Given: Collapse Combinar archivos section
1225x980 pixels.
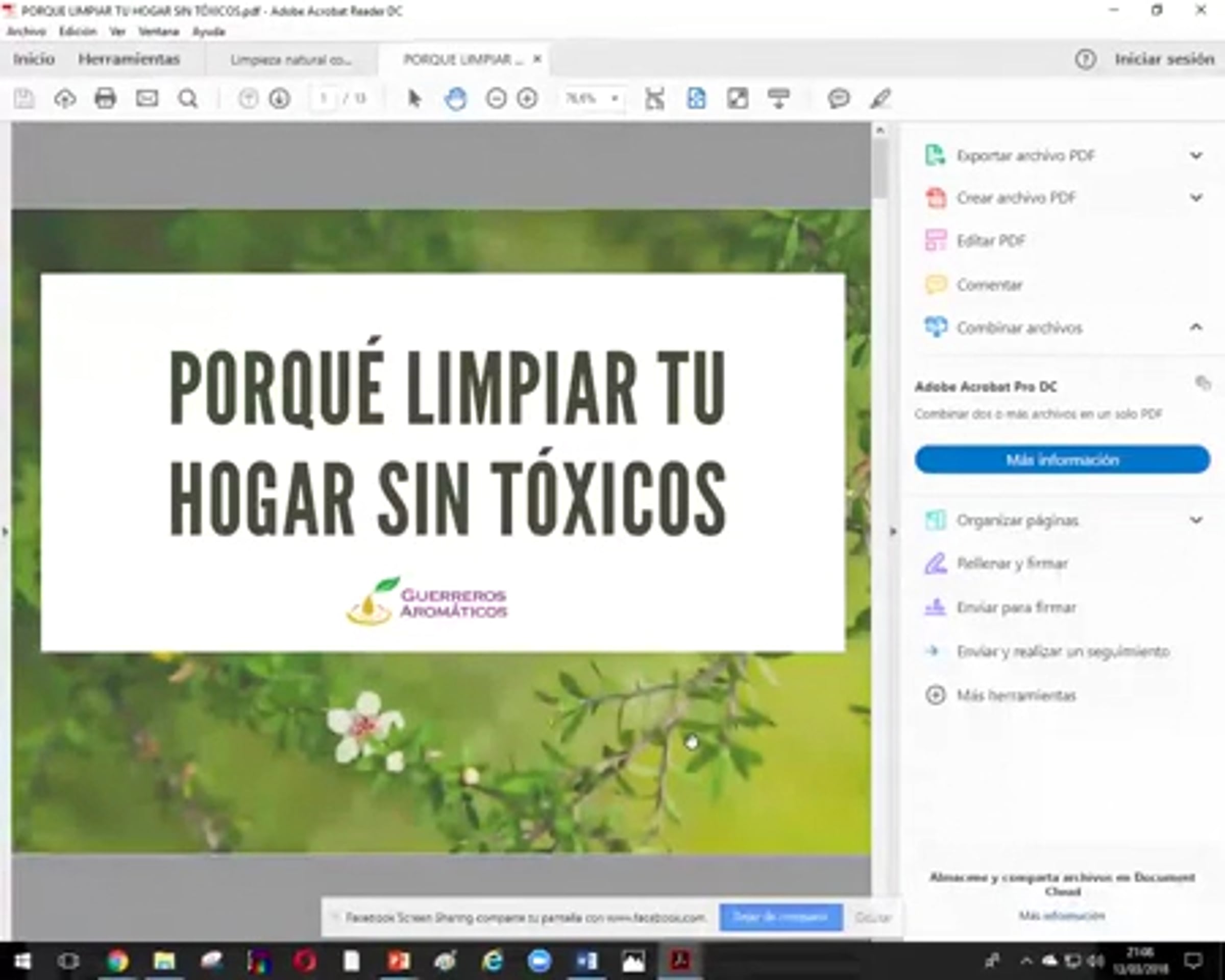Looking at the screenshot, I should pyautogui.click(x=1196, y=327).
